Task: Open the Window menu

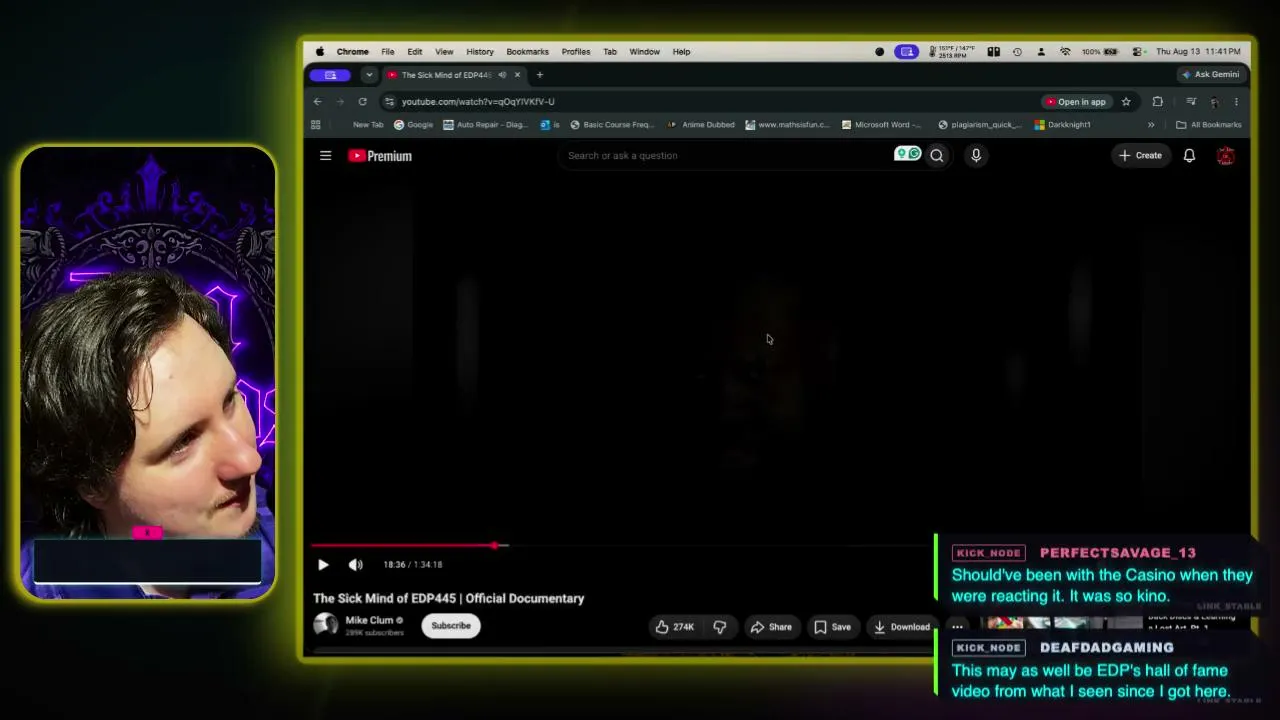Action: 644,52
